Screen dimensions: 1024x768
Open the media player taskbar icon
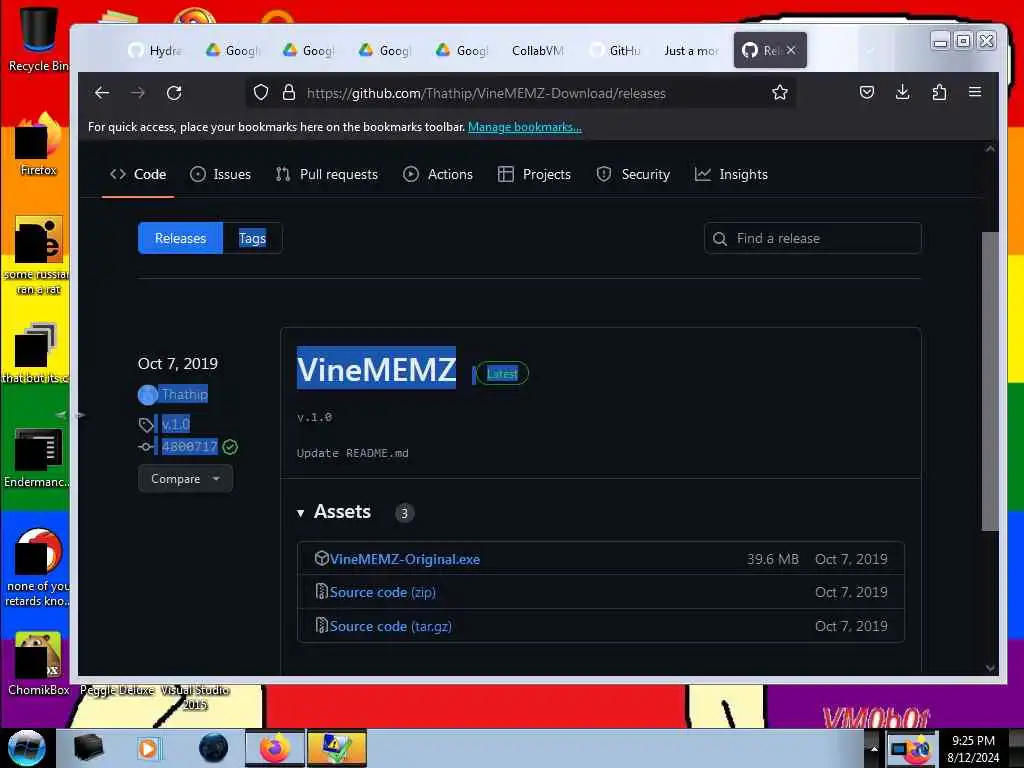[x=148, y=748]
